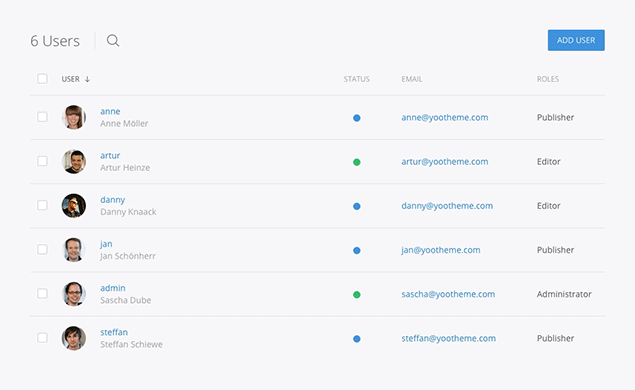Click danny@yootheme.com email link
The height and width of the screenshot is (390, 635).
pyautogui.click(x=447, y=206)
